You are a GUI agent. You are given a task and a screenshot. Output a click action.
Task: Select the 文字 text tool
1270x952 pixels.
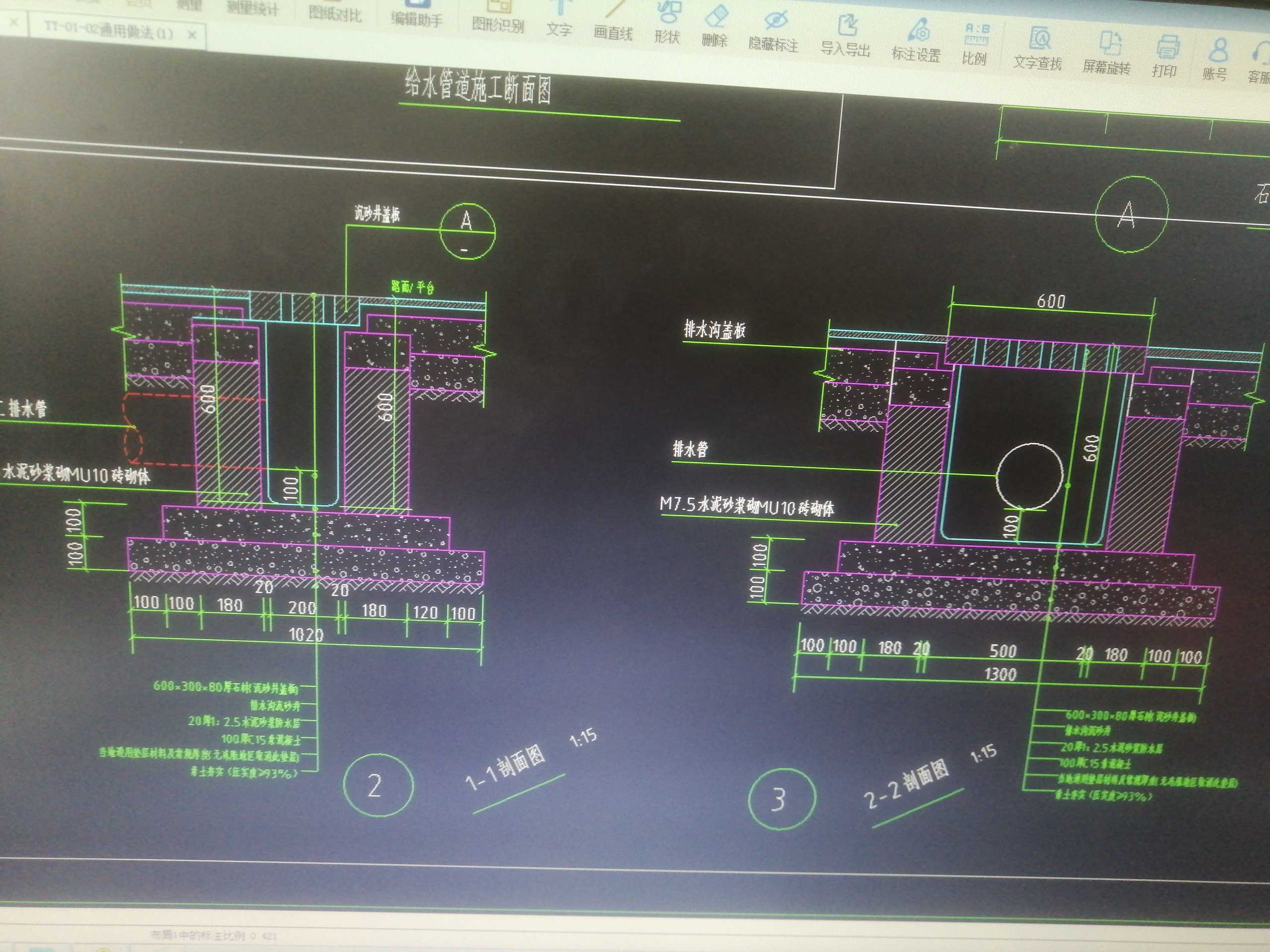[x=559, y=18]
